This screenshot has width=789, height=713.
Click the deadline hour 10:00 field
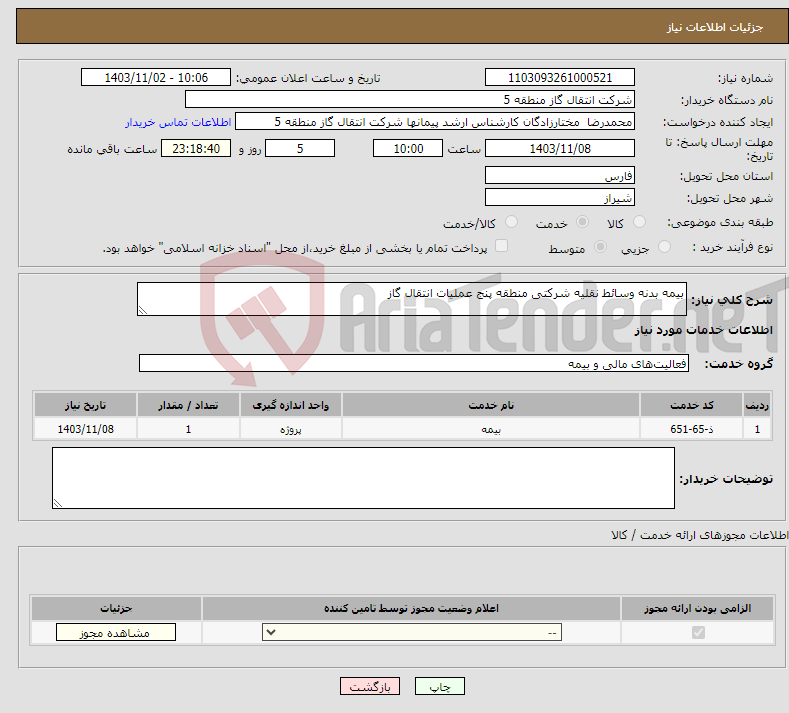pos(408,148)
